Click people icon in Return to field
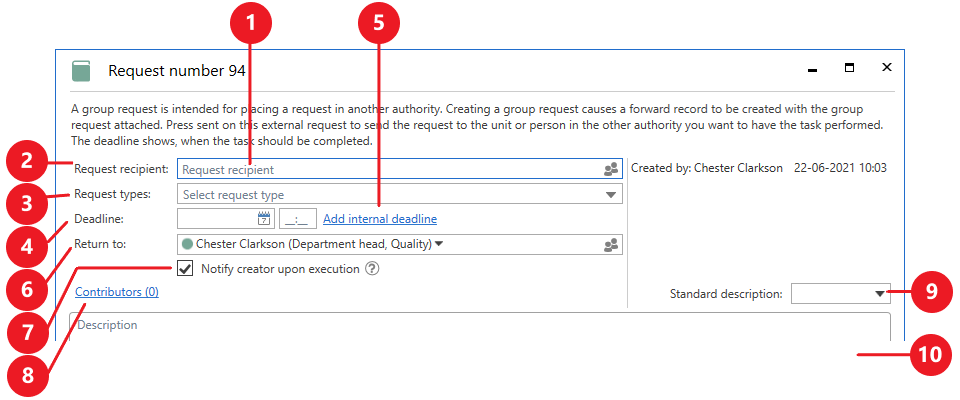This screenshot has height=400, width=960. tap(611, 244)
